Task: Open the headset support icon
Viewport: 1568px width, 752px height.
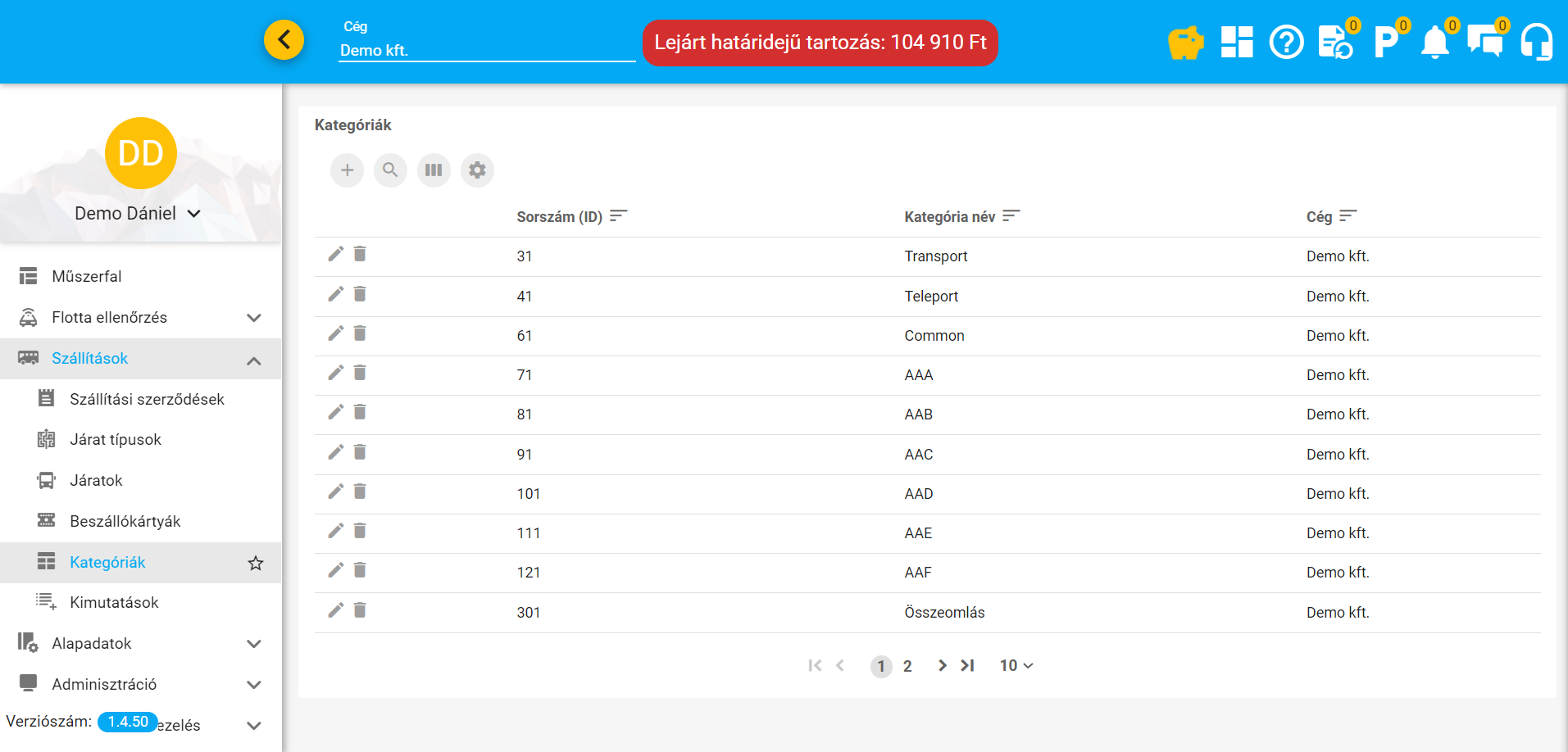Action: 1536,43
